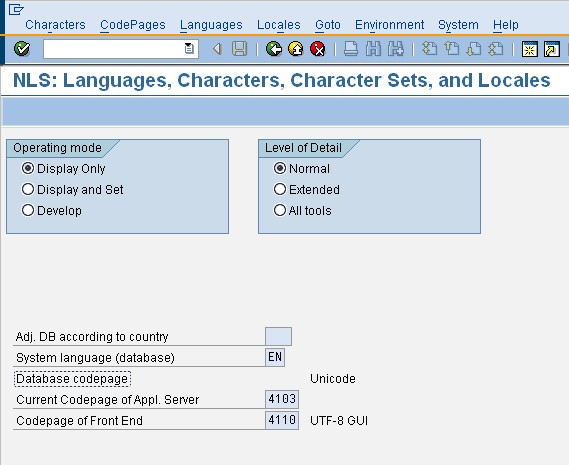Click the Find Next binoculars icon

point(396,49)
